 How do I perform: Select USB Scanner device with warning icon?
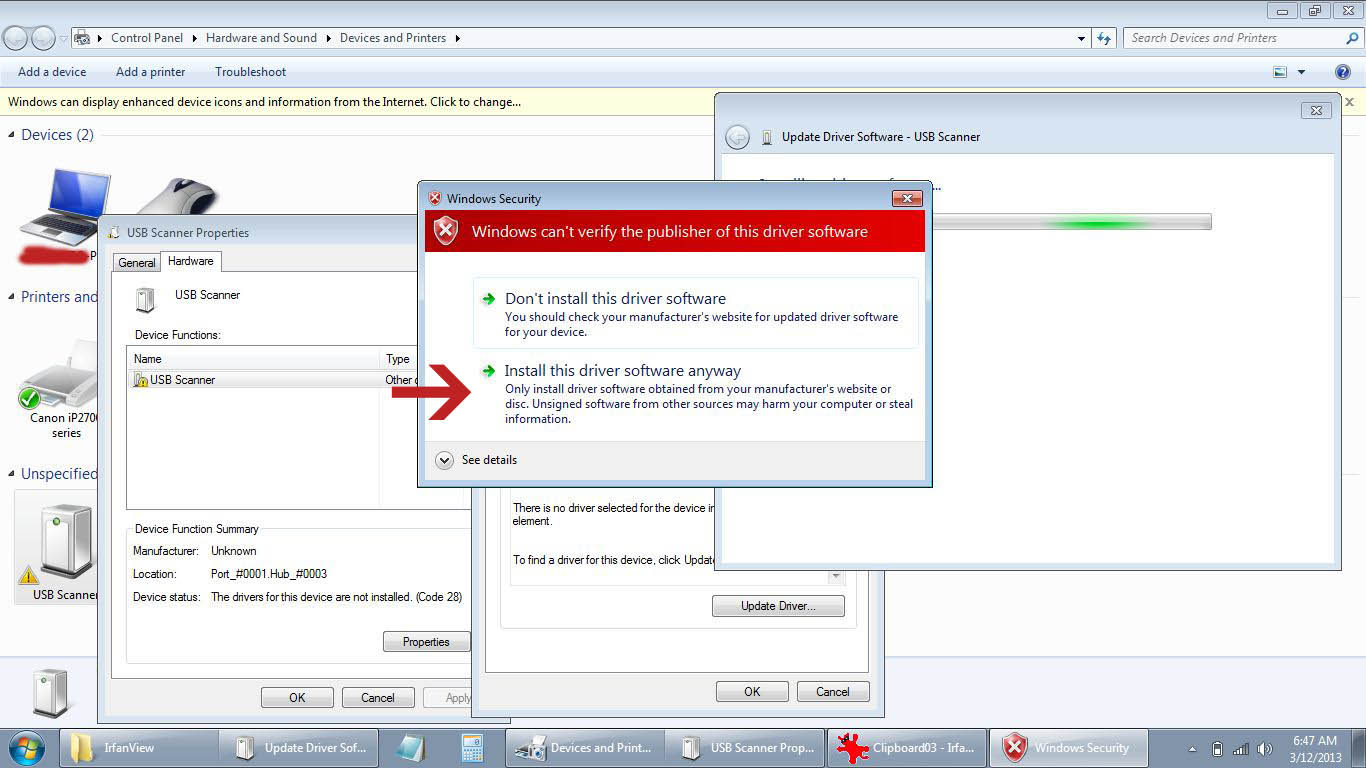pos(57,548)
